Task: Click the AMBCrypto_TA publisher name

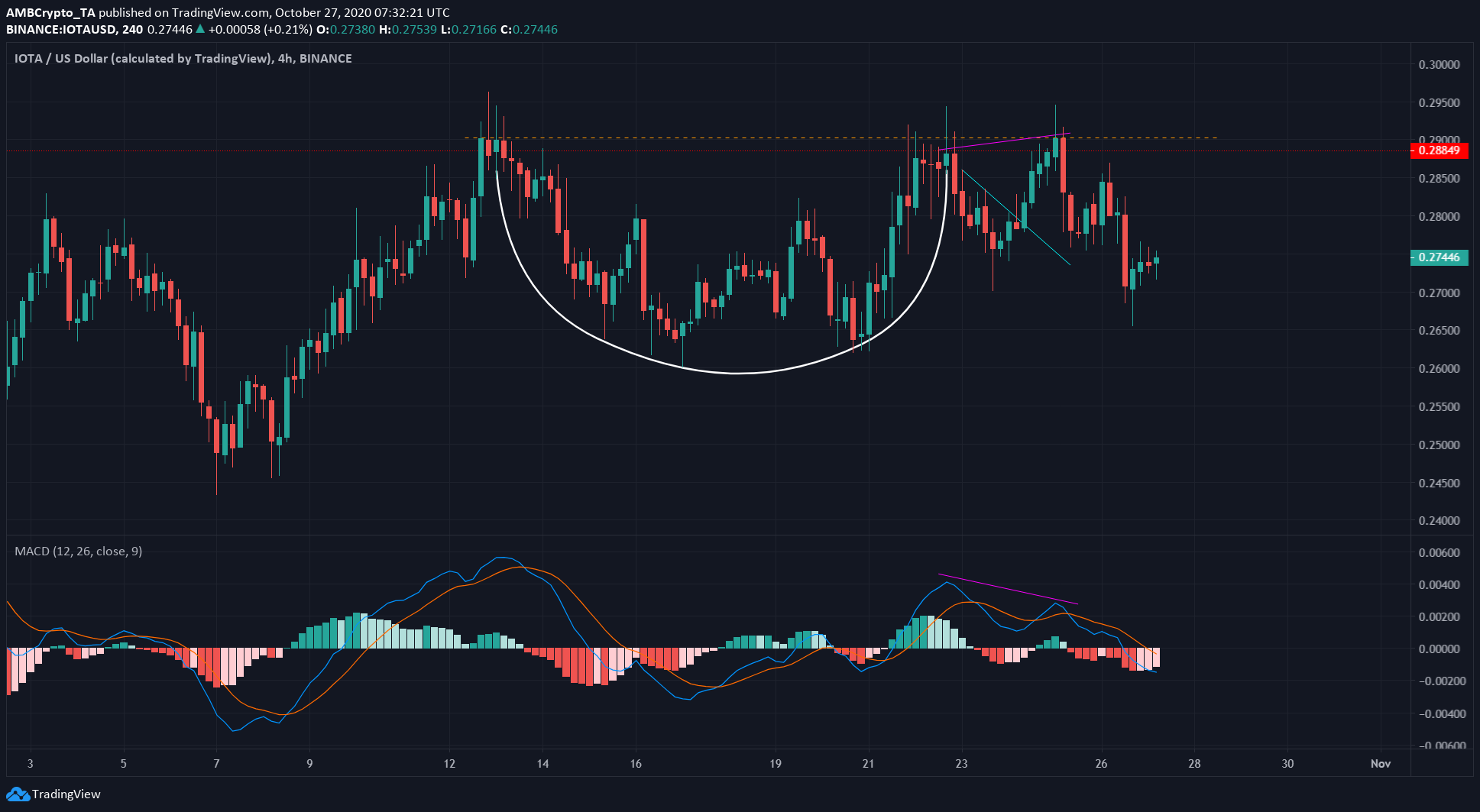Action: click(51, 13)
